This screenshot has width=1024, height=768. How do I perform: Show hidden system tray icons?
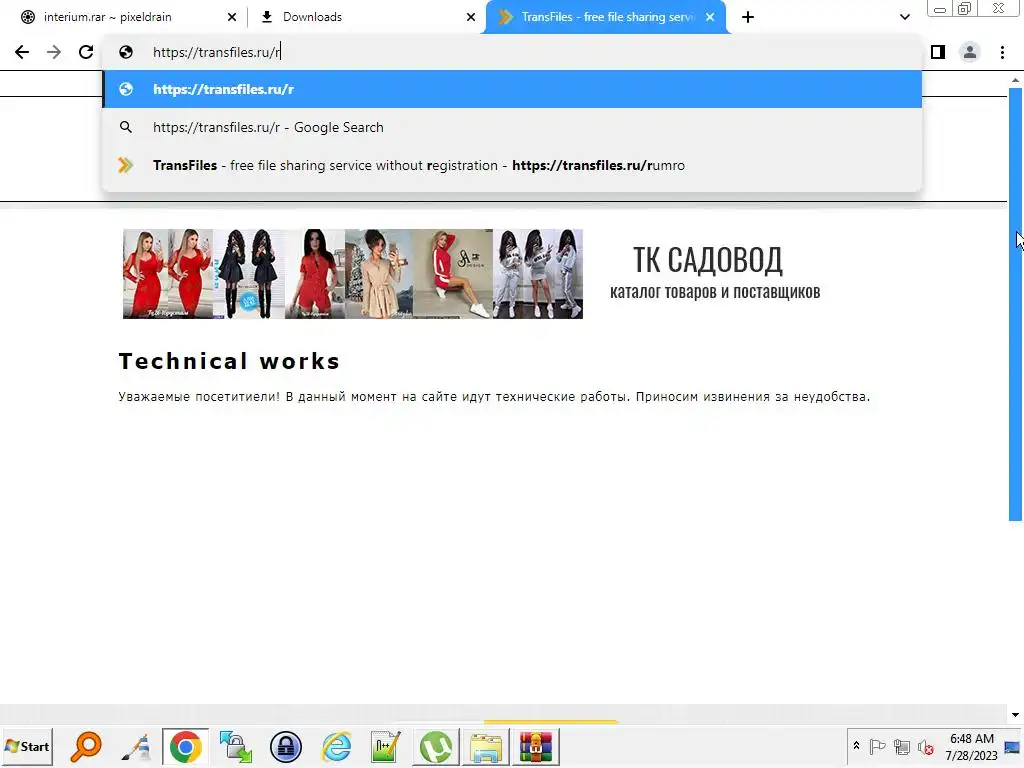coord(856,746)
